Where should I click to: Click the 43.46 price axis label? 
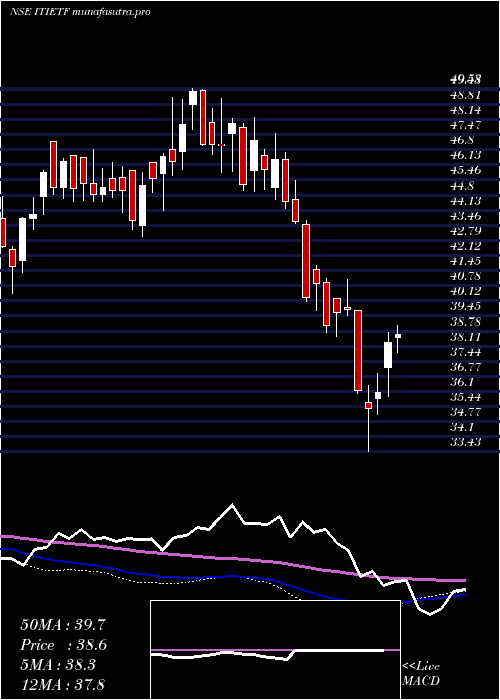click(466, 216)
